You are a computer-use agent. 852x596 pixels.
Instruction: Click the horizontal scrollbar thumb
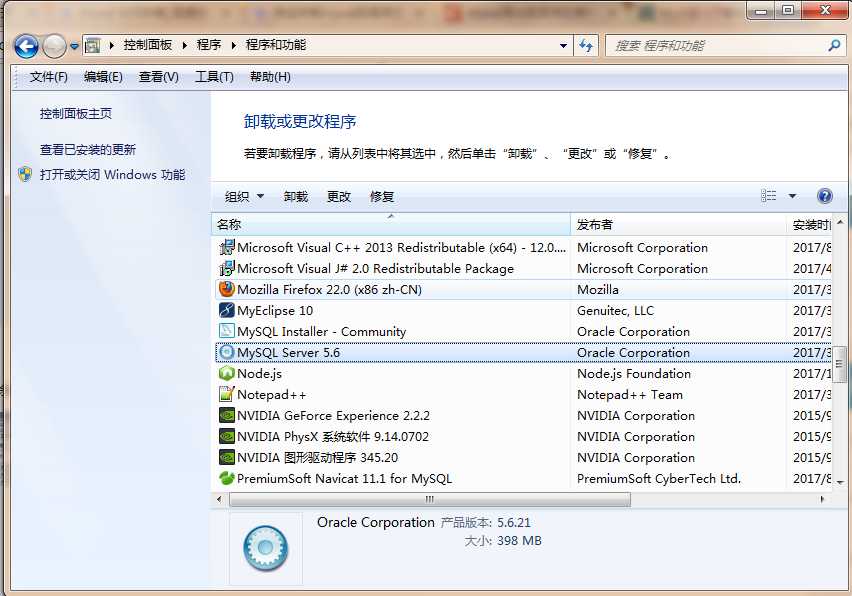430,499
